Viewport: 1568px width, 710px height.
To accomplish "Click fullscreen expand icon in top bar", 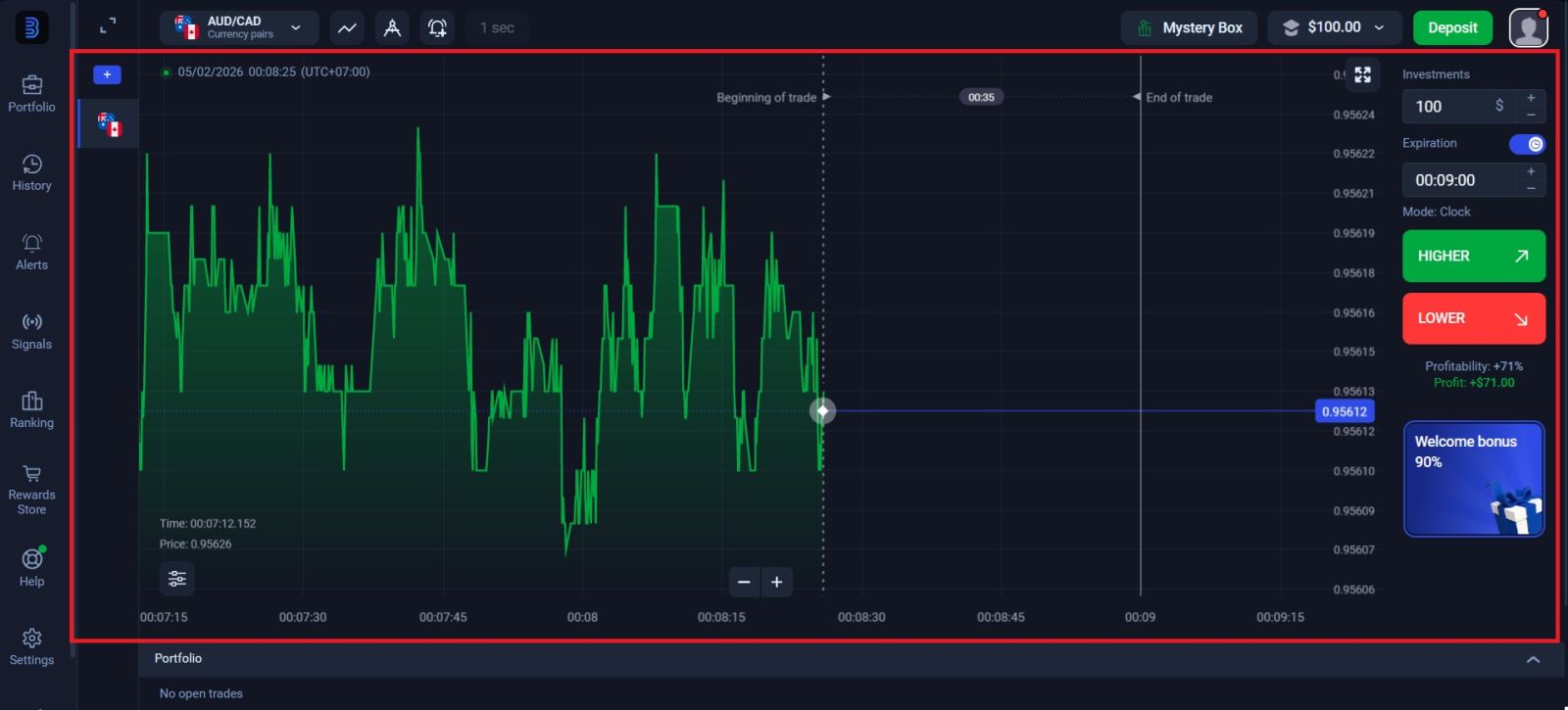I will point(108,26).
